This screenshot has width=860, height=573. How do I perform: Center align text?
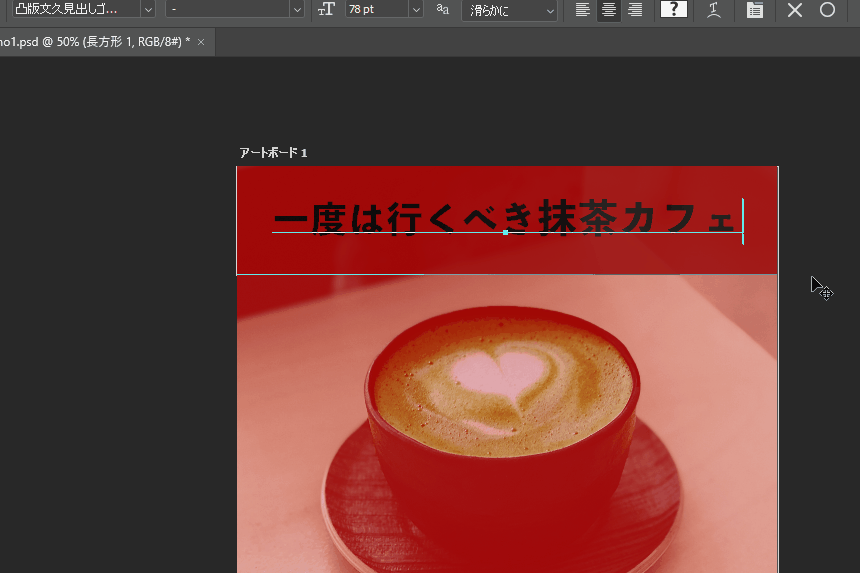tap(608, 9)
